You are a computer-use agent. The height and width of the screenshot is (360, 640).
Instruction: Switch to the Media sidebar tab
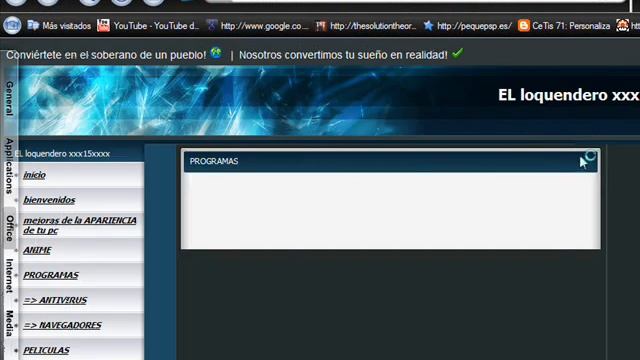coord(9,323)
